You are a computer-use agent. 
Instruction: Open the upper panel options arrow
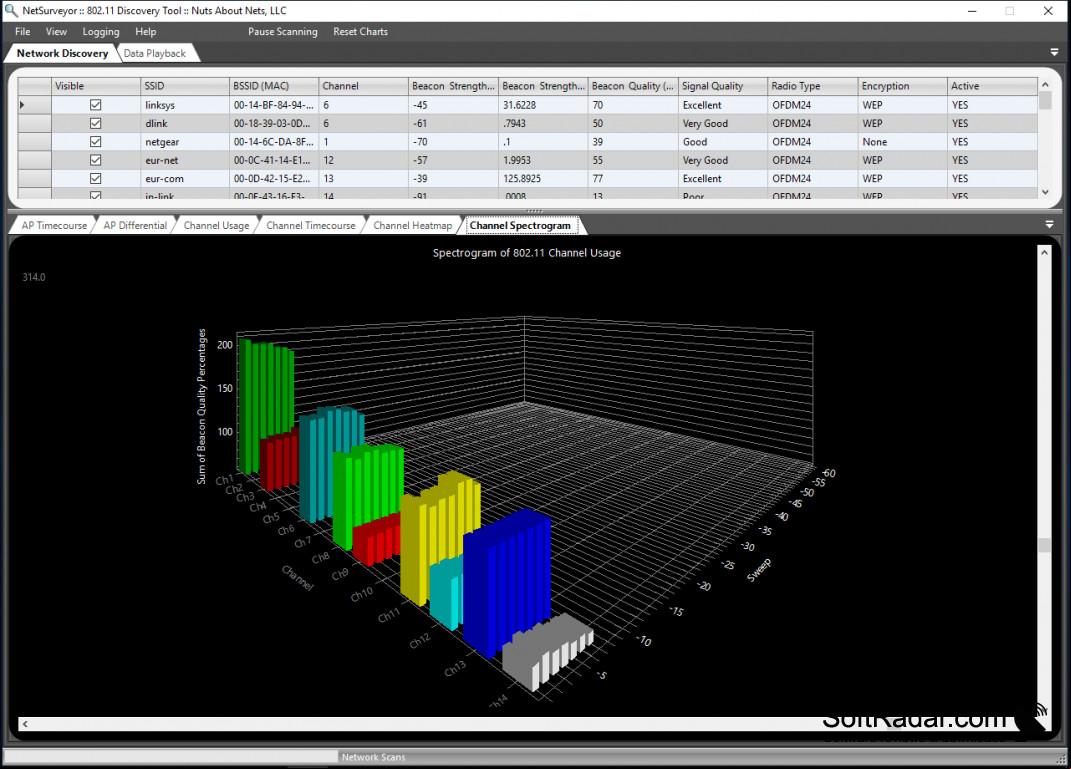[1054, 53]
